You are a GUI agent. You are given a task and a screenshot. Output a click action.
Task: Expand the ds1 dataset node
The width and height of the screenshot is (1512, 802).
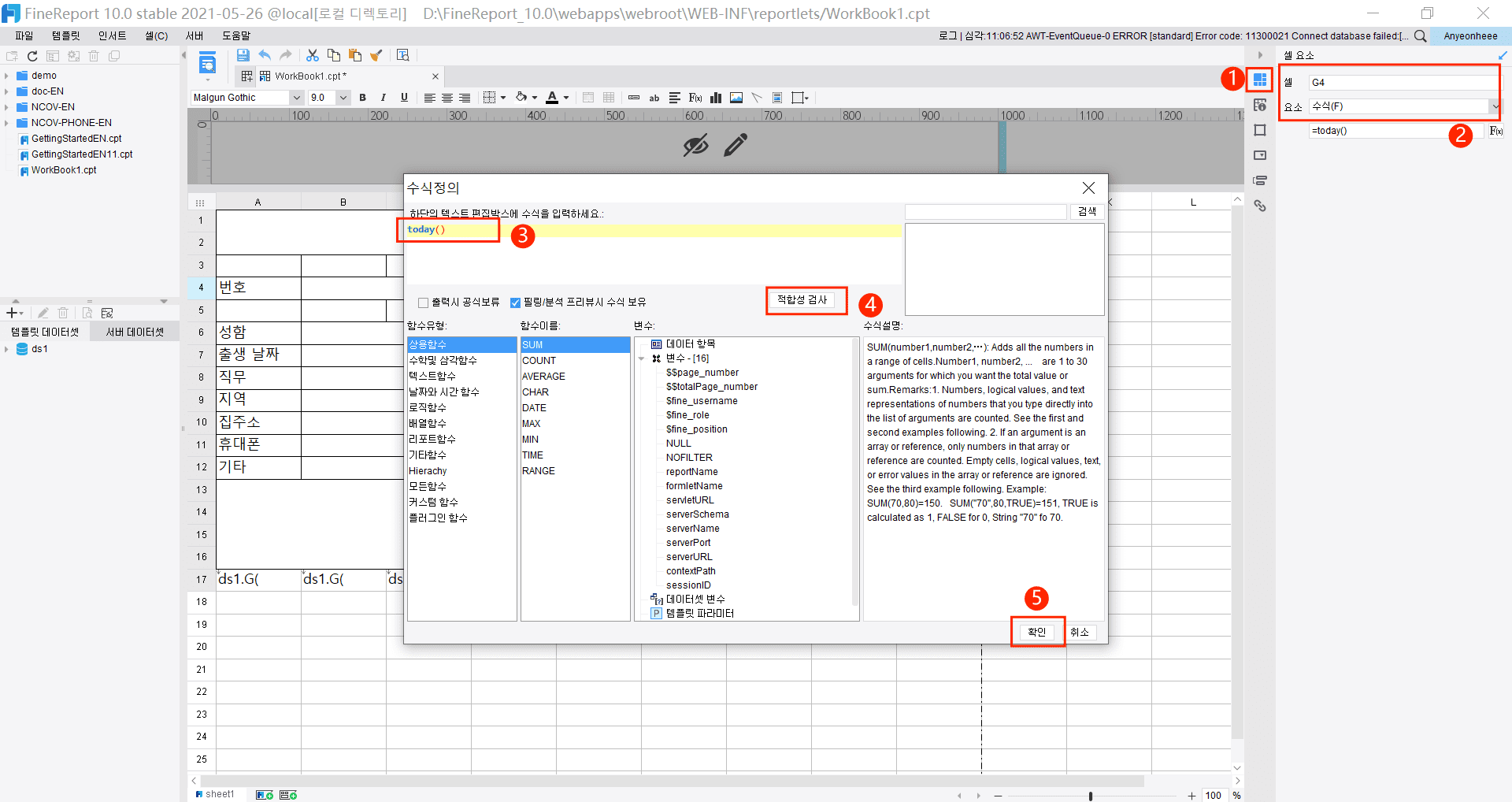(6, 349)
